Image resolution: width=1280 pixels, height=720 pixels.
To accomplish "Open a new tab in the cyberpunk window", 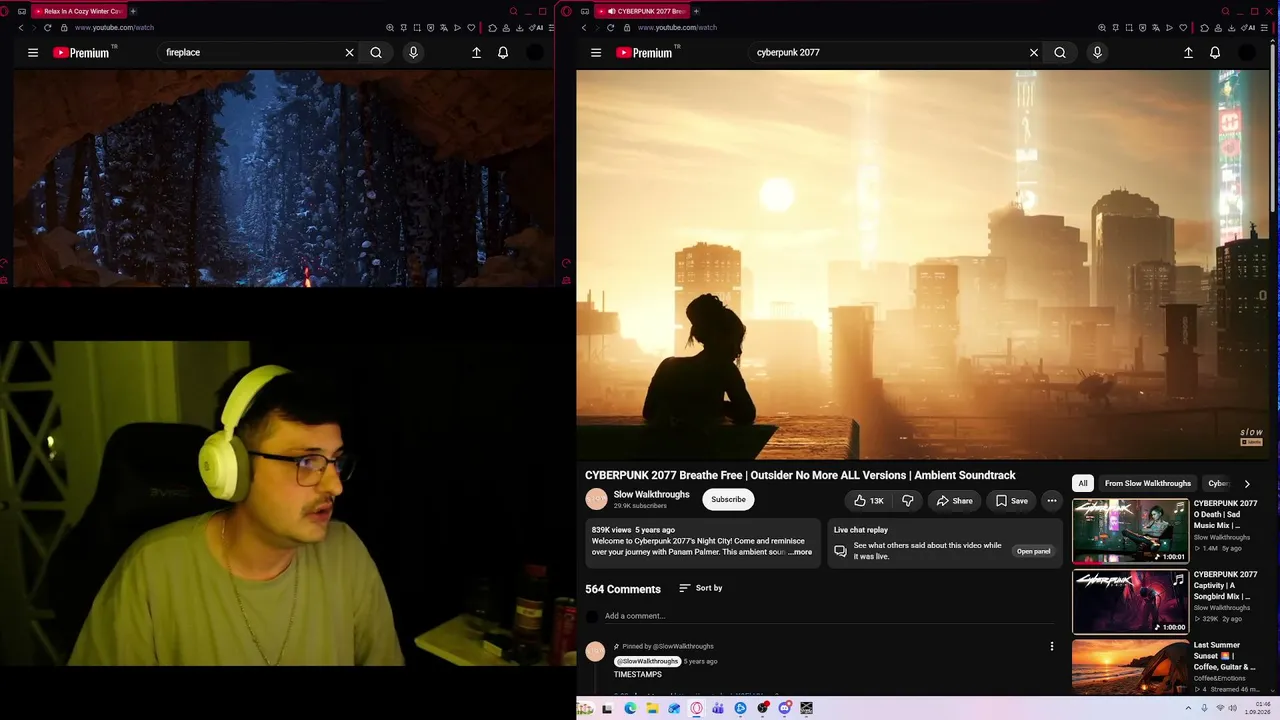I will click(x=696, y=11).
